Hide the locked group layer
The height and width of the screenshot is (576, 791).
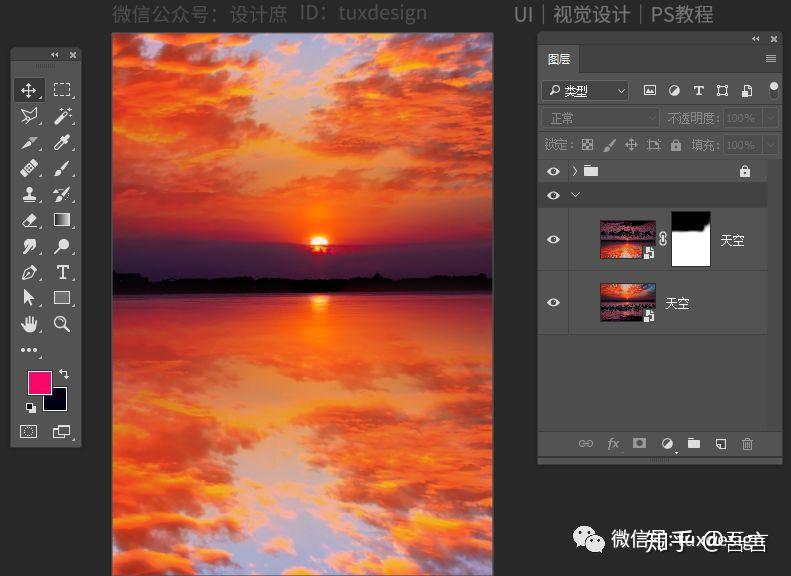click(x=553, y=171)
